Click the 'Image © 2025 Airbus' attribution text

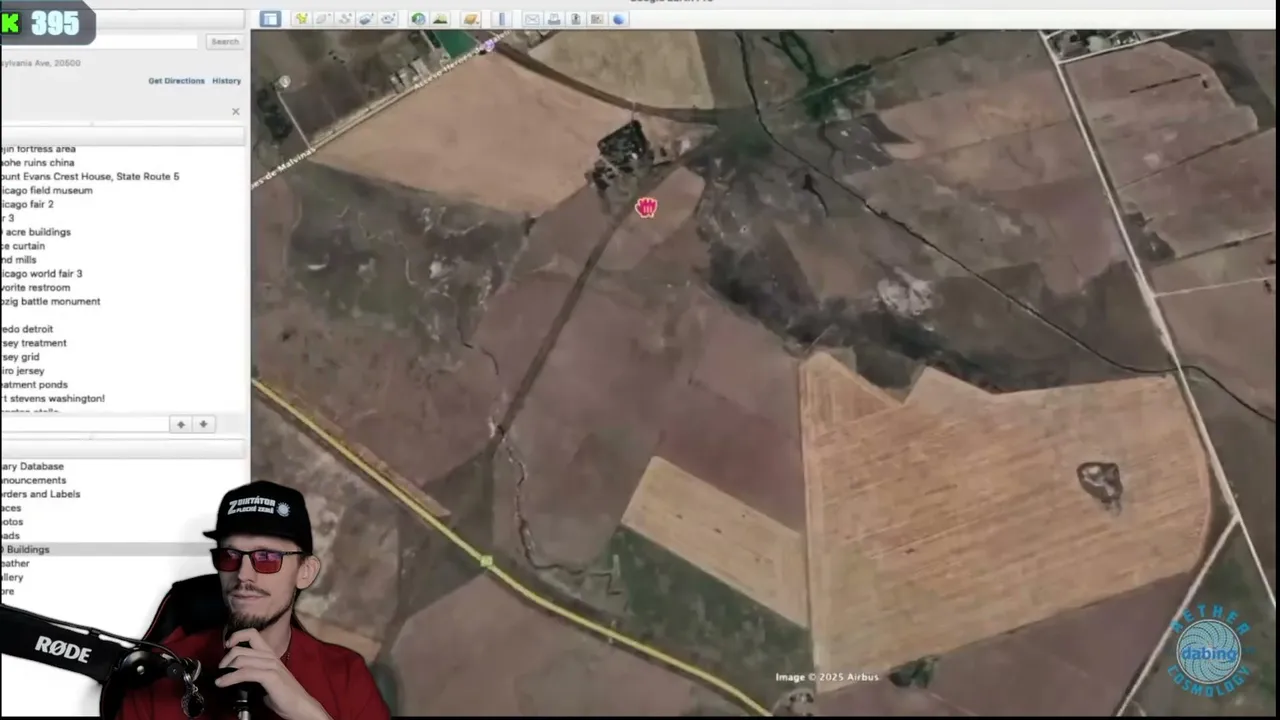tap(827, 677)
